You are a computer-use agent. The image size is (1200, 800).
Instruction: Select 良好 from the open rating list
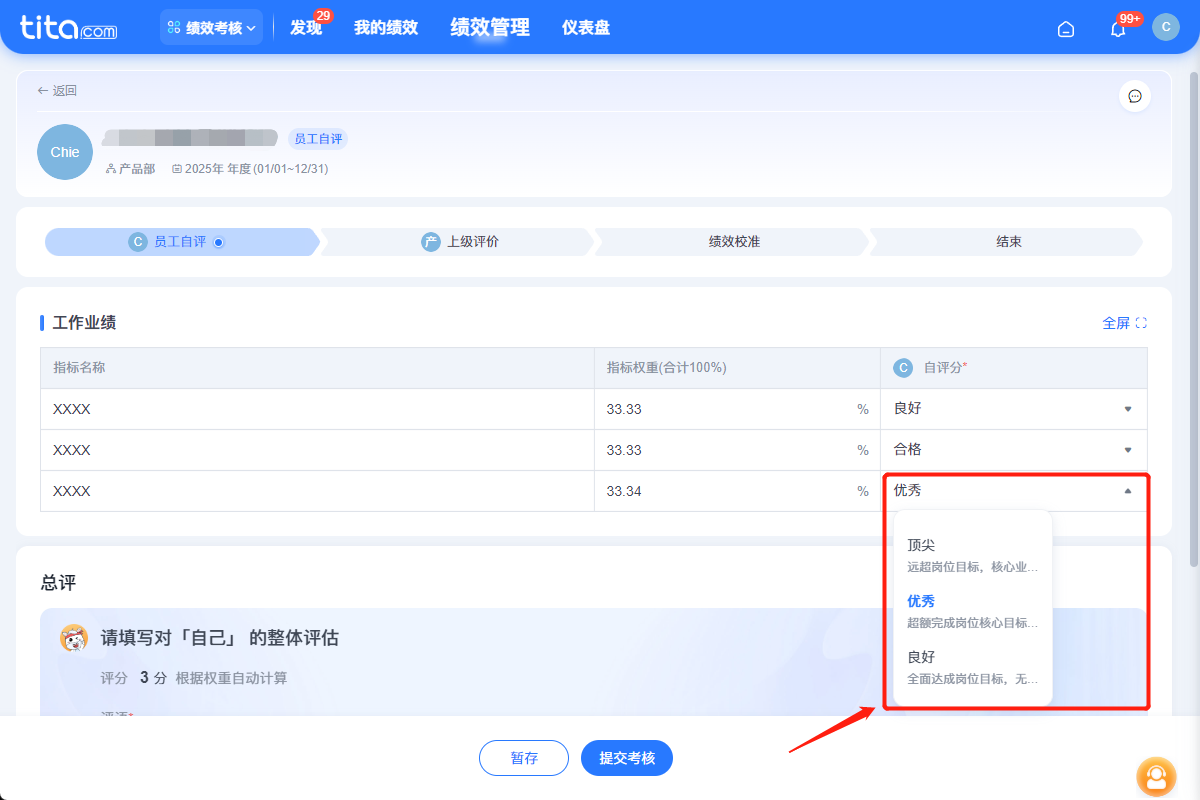click(x=920, y=658)
